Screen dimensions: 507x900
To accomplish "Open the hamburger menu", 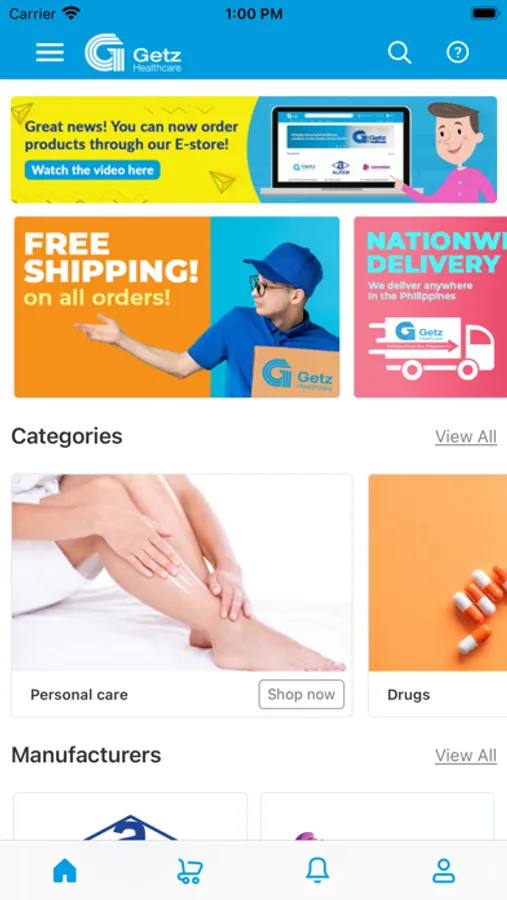I will (50, 53).
